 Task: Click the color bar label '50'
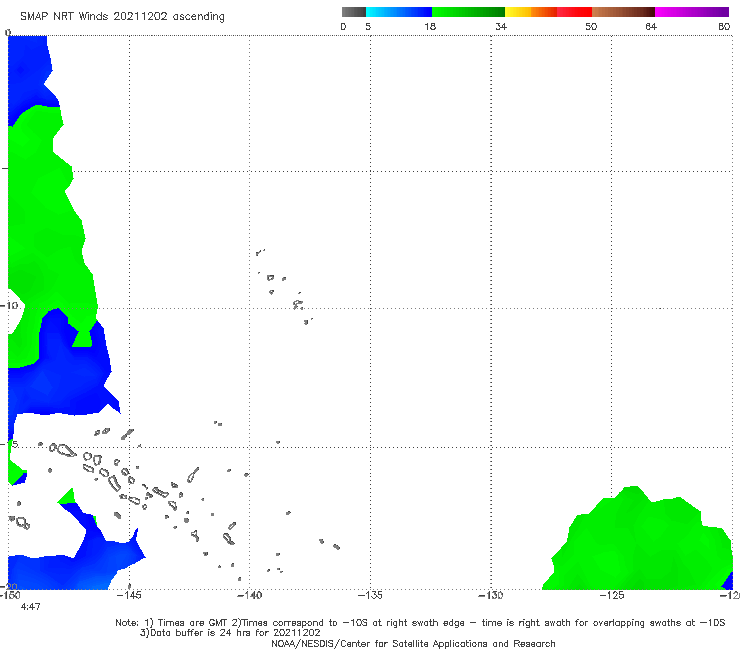pos(591,27)
